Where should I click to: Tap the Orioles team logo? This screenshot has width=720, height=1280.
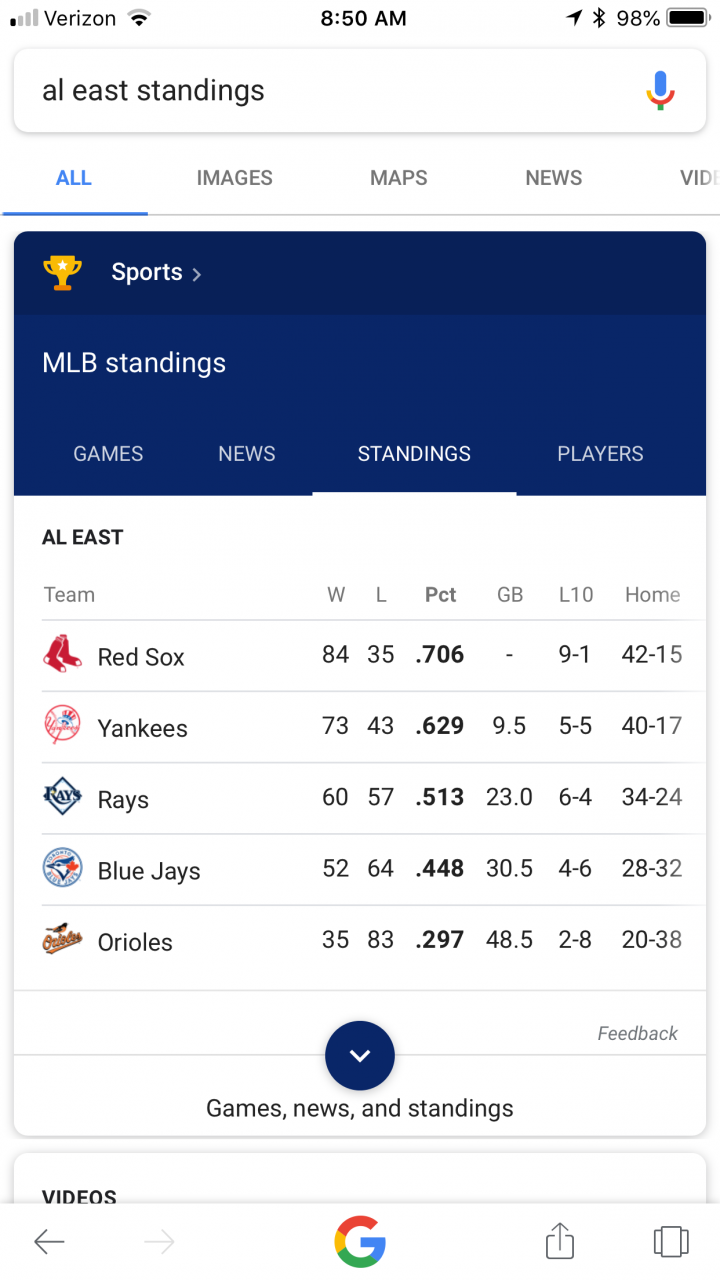pyautogui.click(x=62, y=940)
